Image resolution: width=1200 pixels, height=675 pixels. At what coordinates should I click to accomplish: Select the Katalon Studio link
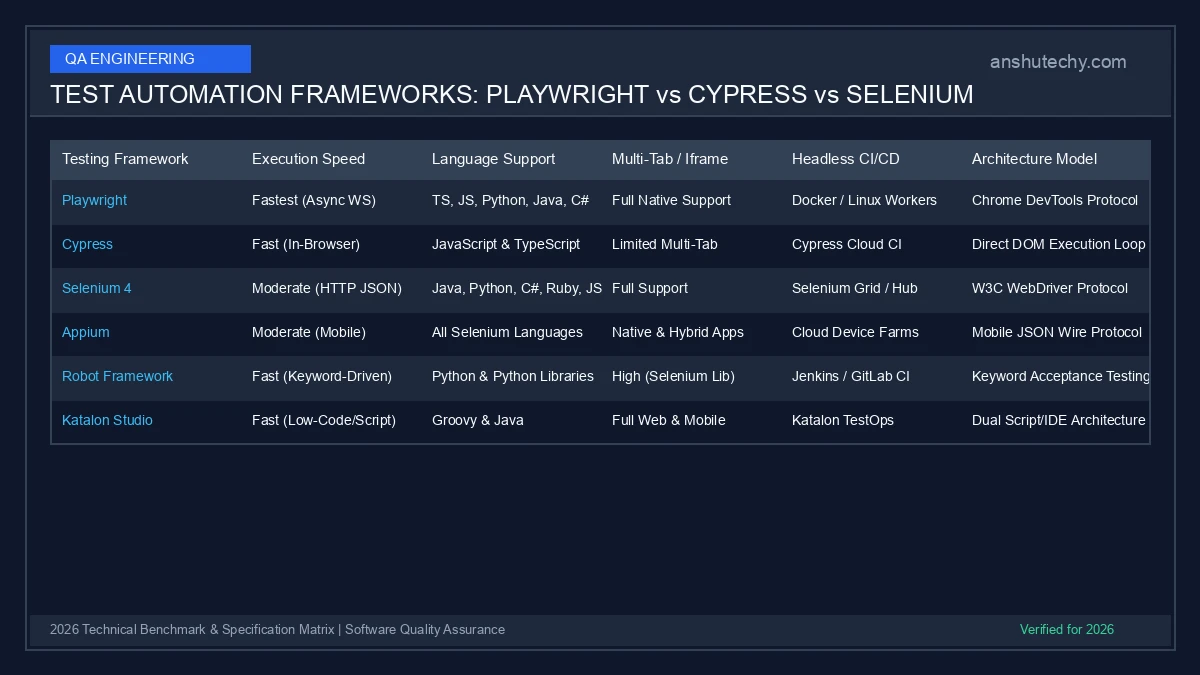pos(107,420)
